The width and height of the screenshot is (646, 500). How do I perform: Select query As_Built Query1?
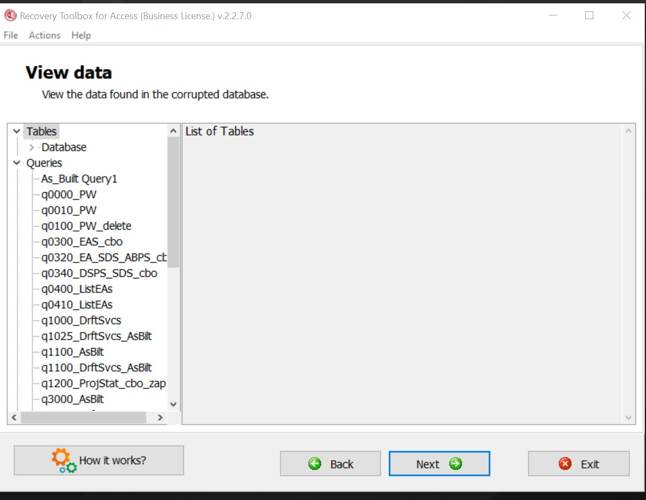pos(79,179)
